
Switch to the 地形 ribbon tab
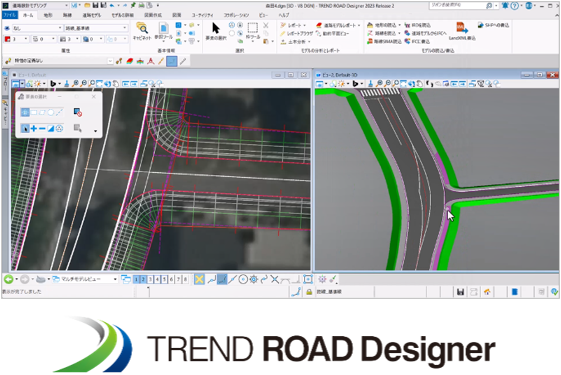tap(48, 15)
